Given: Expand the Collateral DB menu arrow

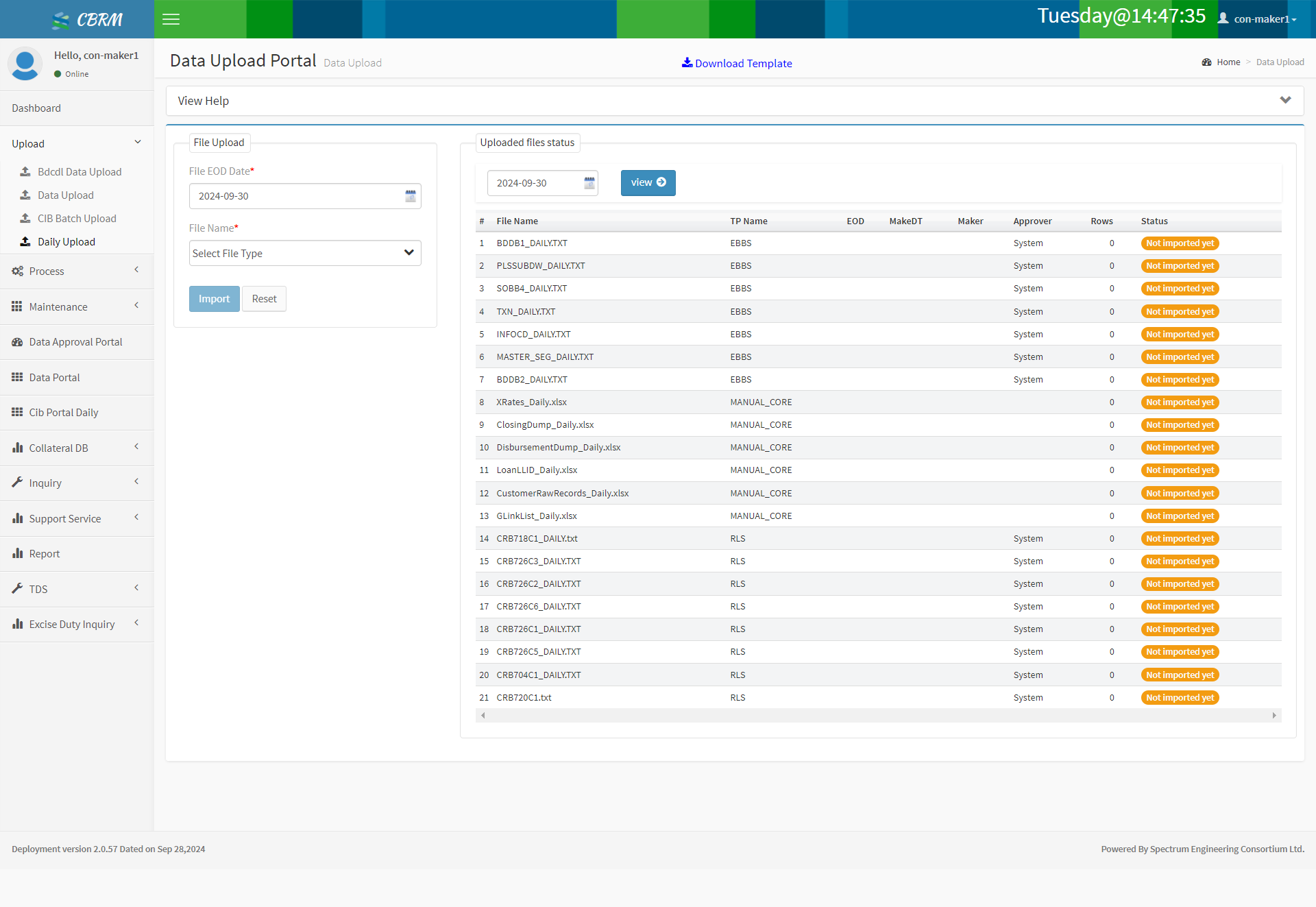Looking at the screenshot, I should pyautogui.click(x=136, y=446).
